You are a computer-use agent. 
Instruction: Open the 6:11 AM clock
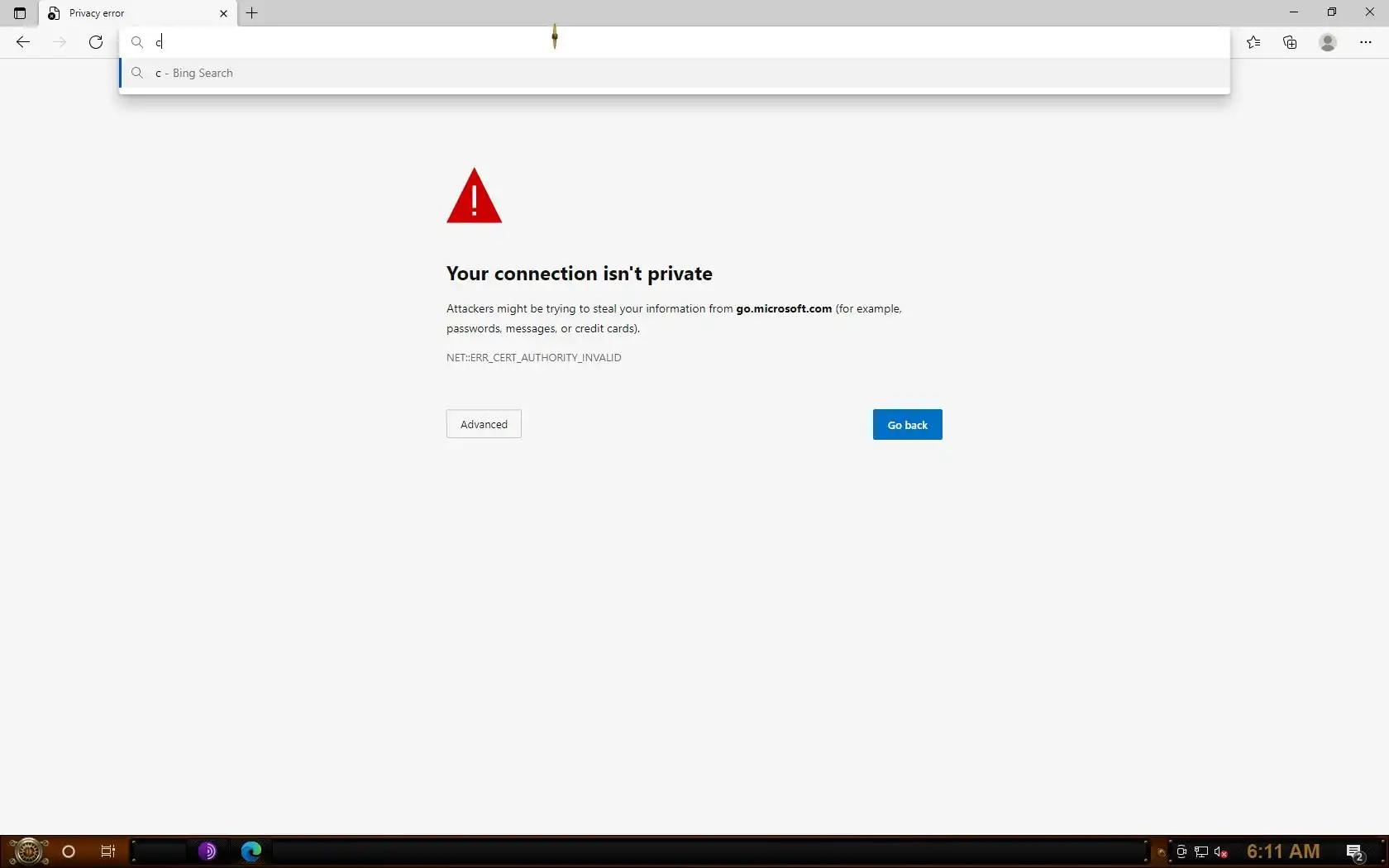(1283, 851)
